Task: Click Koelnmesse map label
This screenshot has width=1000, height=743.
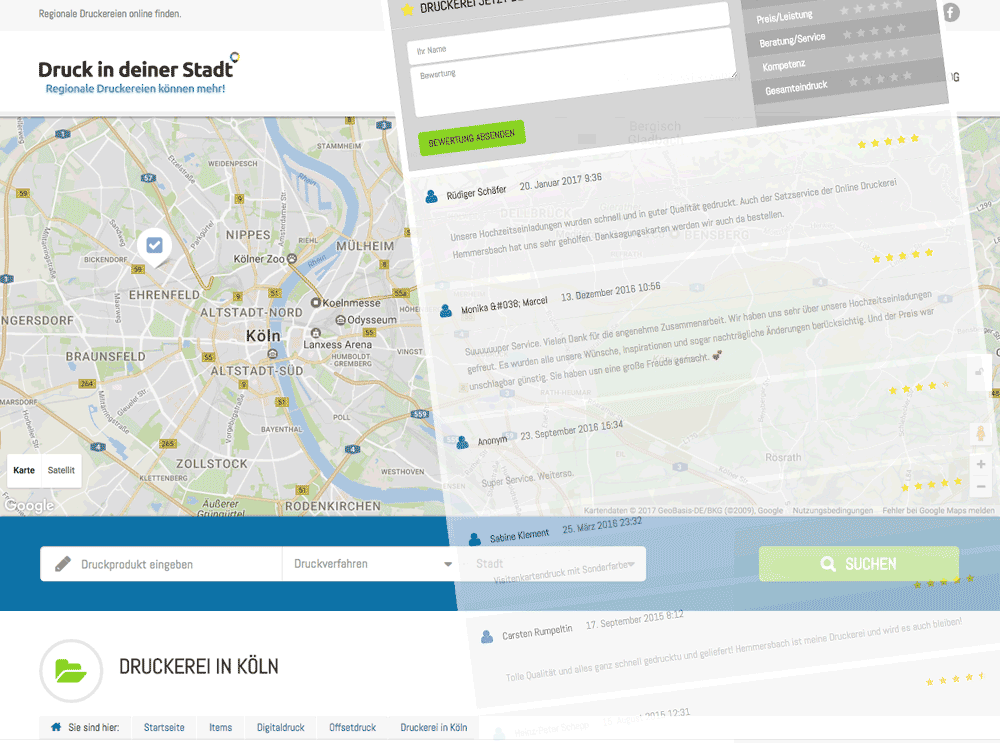Action: point(346,303)
